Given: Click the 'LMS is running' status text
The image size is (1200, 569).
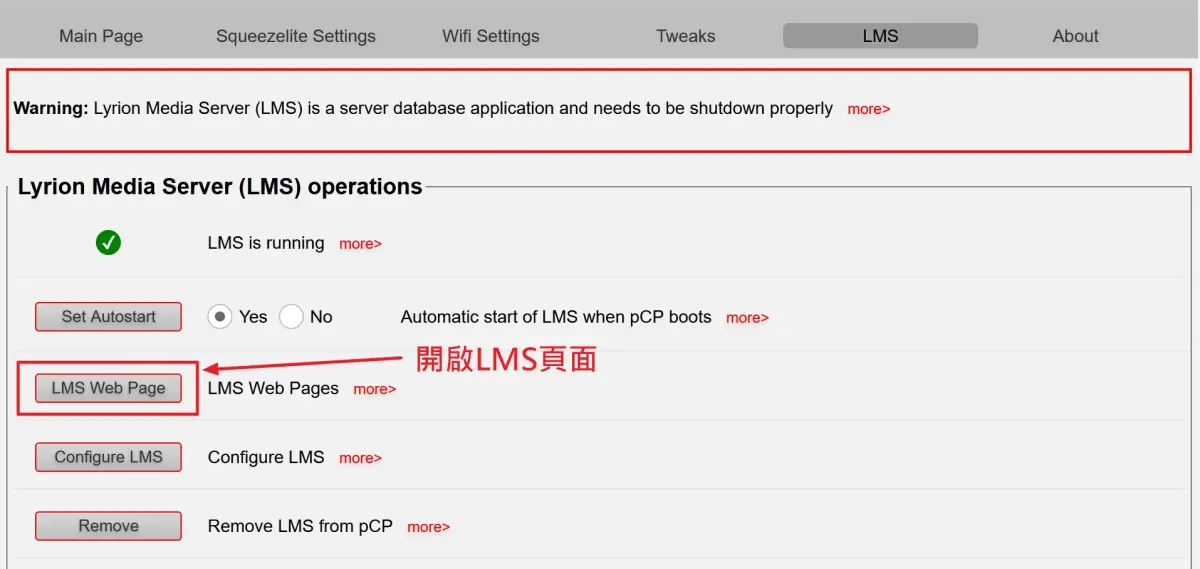Looking at the screenshot, I should coord(266,243).
